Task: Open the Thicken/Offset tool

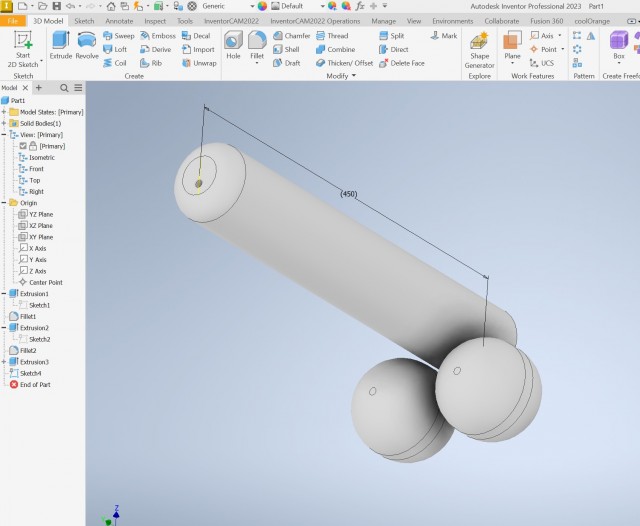Action: pos(344,63)
